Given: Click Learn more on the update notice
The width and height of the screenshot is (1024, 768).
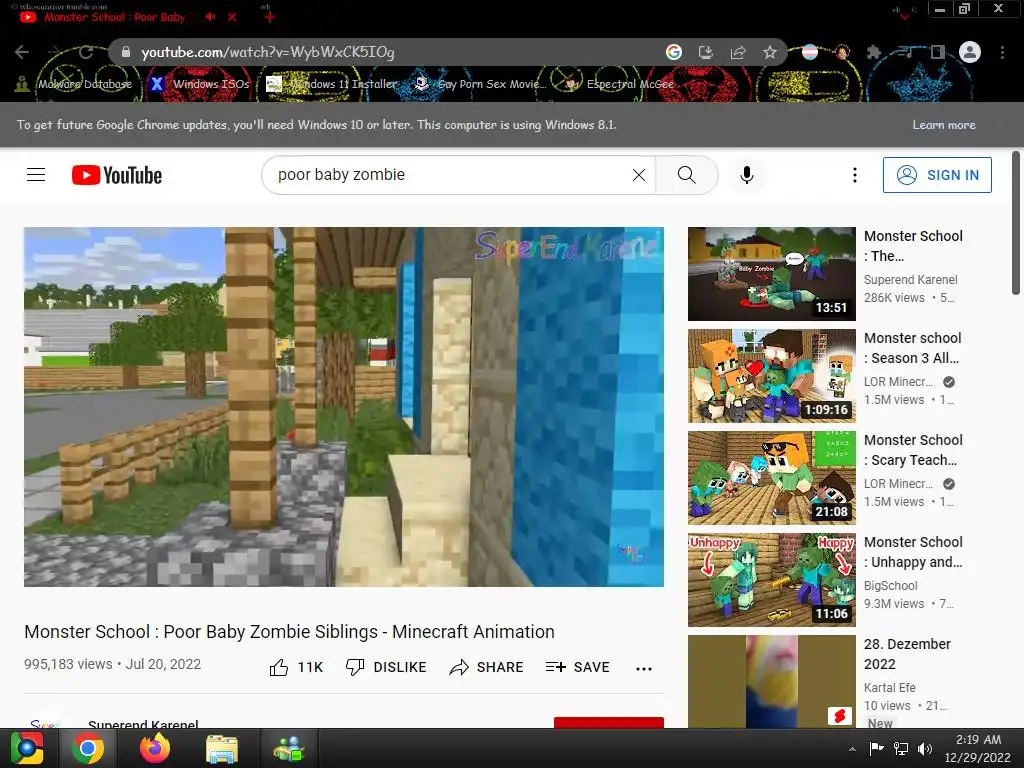Looking at the screenshot, I should [944, 125].
